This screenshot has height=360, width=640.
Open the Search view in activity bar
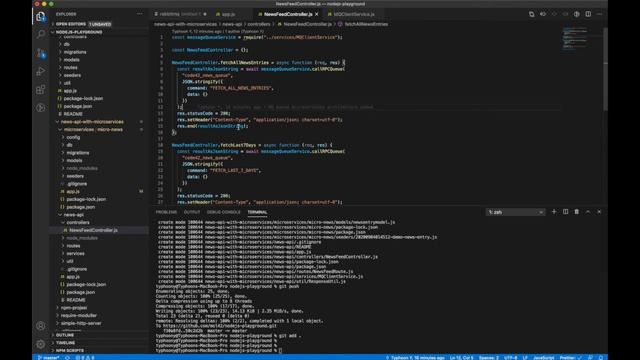click(x=41, y=34)
